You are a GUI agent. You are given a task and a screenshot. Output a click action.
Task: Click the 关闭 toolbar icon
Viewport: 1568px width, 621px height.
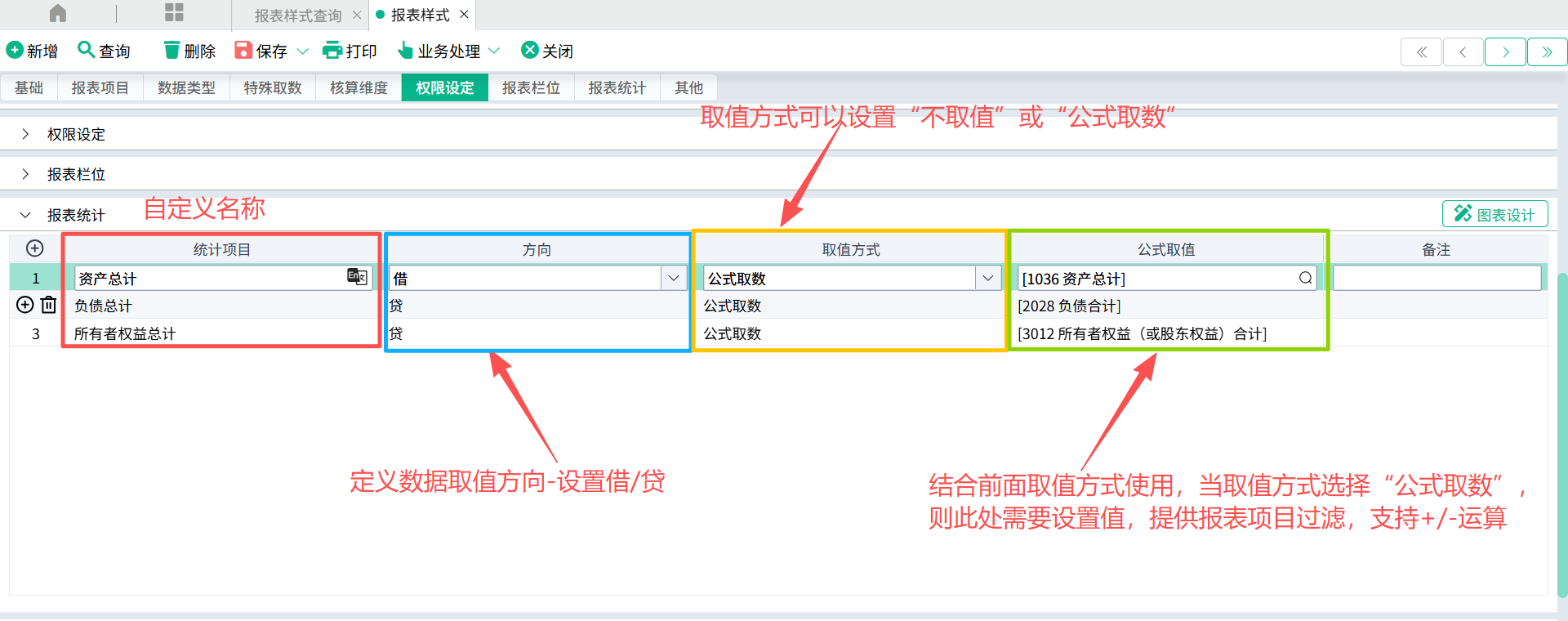coord(530,50)
